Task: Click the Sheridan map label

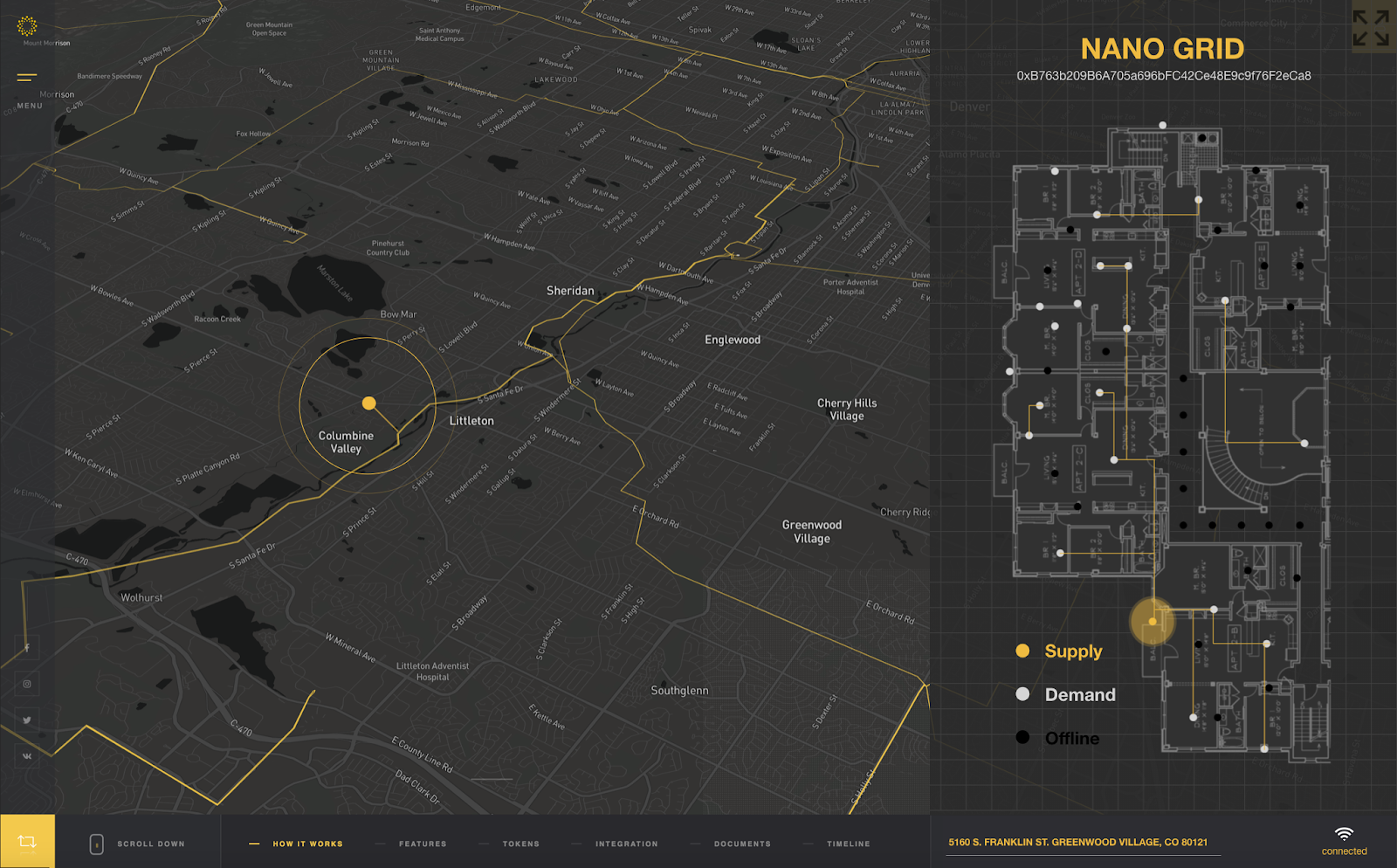Action: click(570, 291)
